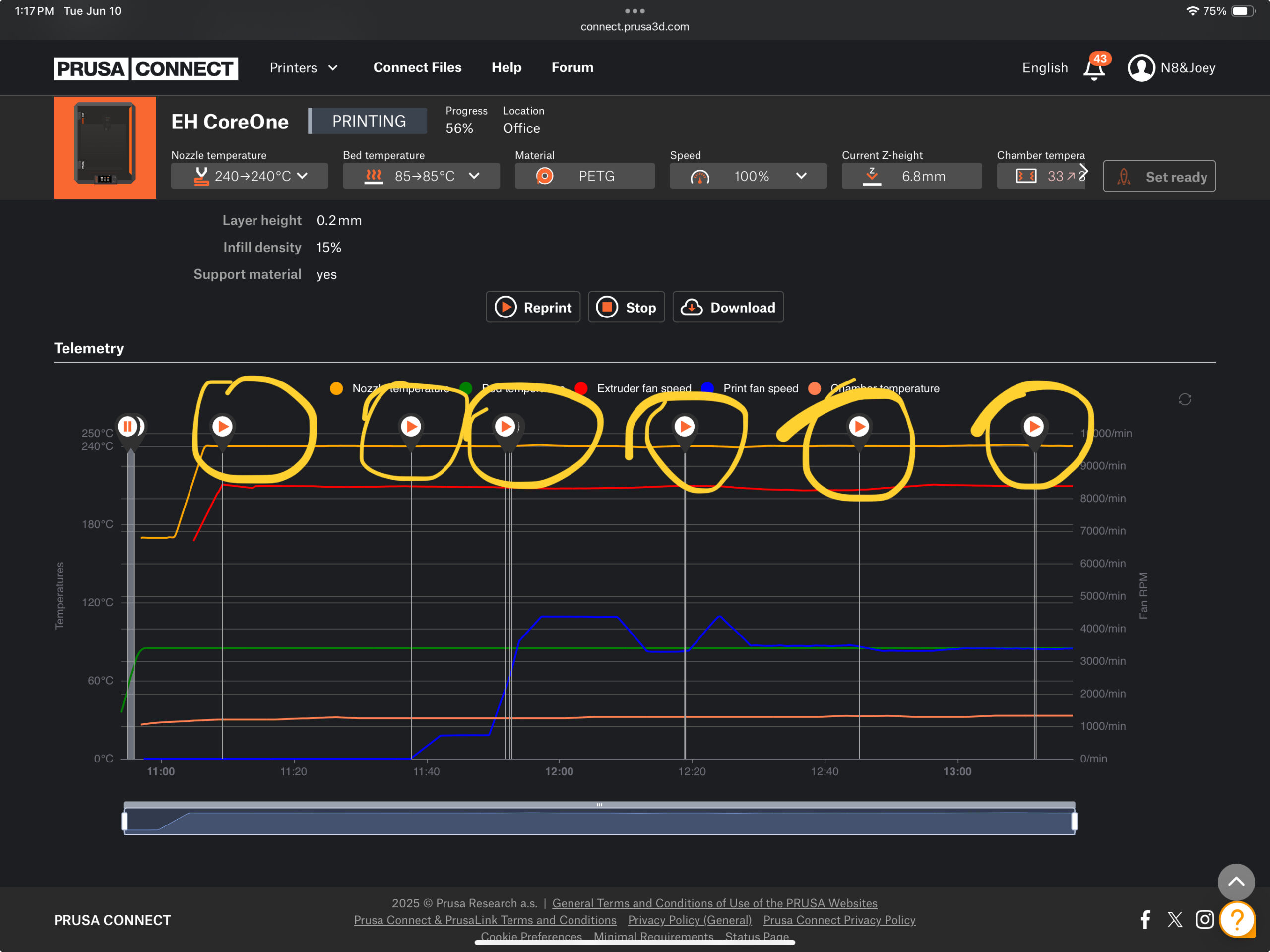Click the Current Z-height 6.8mm field

pyautogui.click(x=911, y=176)
